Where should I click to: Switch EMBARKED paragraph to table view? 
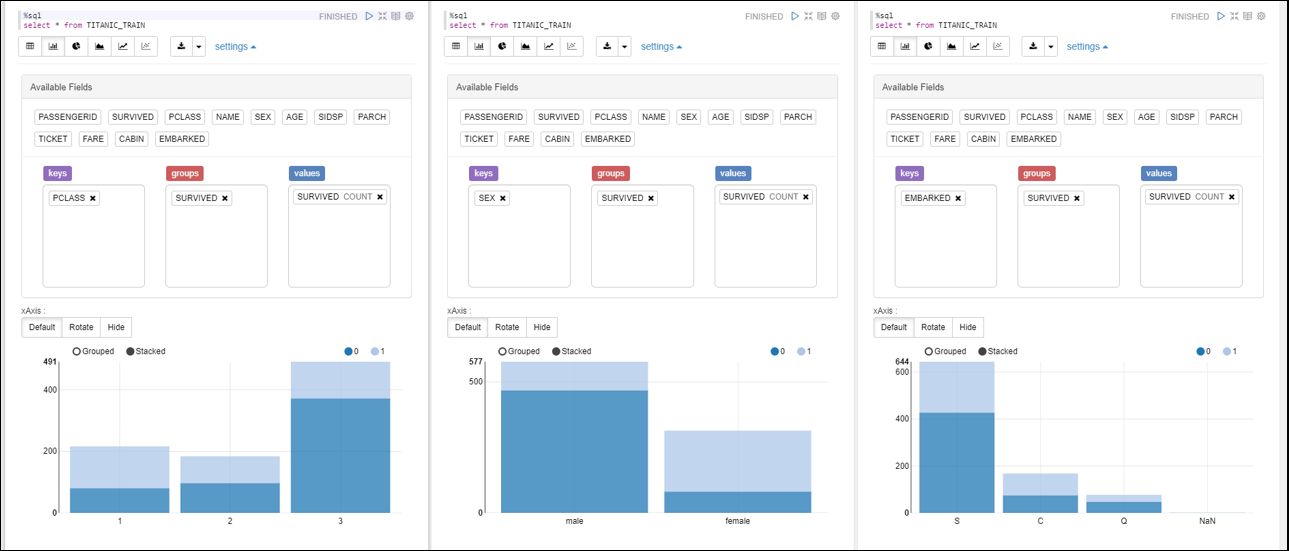click(883, 46)
